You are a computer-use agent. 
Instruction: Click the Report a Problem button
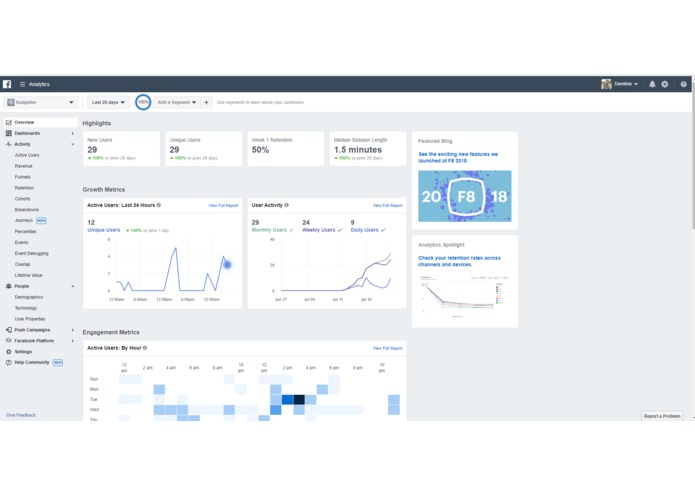coord(662,416)
